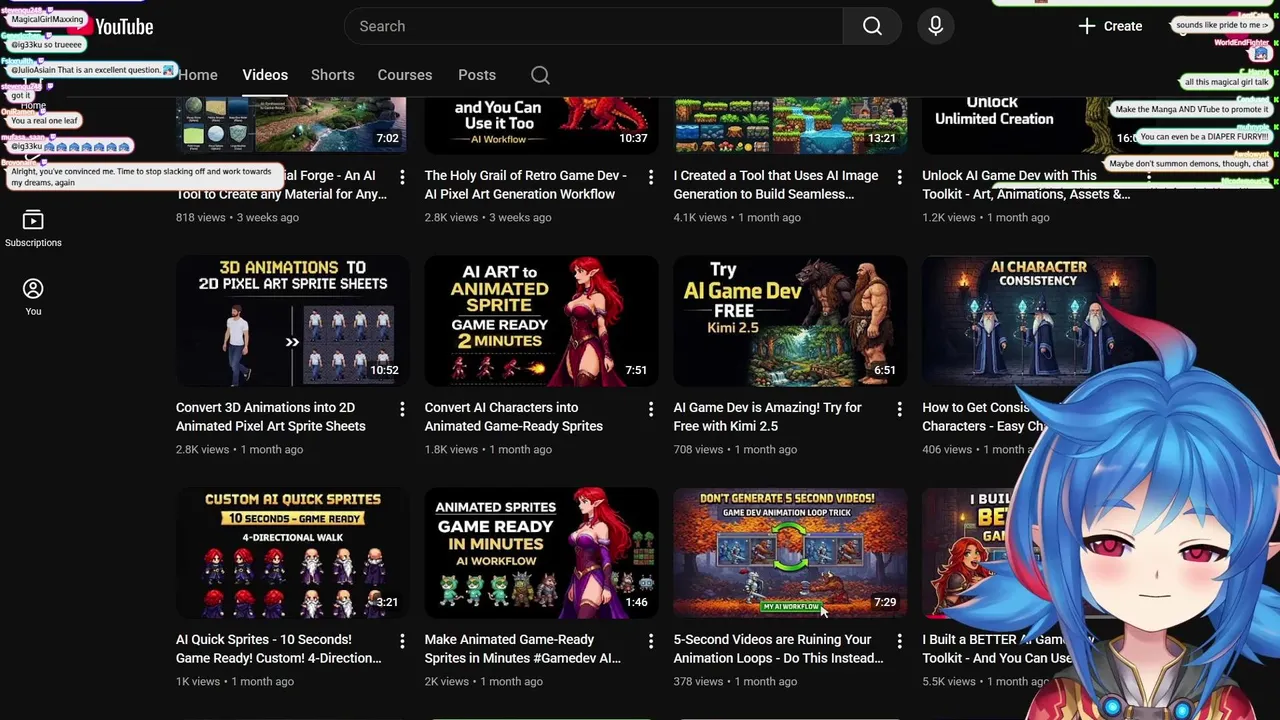1280x720 pixels.
Task: Click '2.8K views • 1 month ago' text
Action: point(239,449)
